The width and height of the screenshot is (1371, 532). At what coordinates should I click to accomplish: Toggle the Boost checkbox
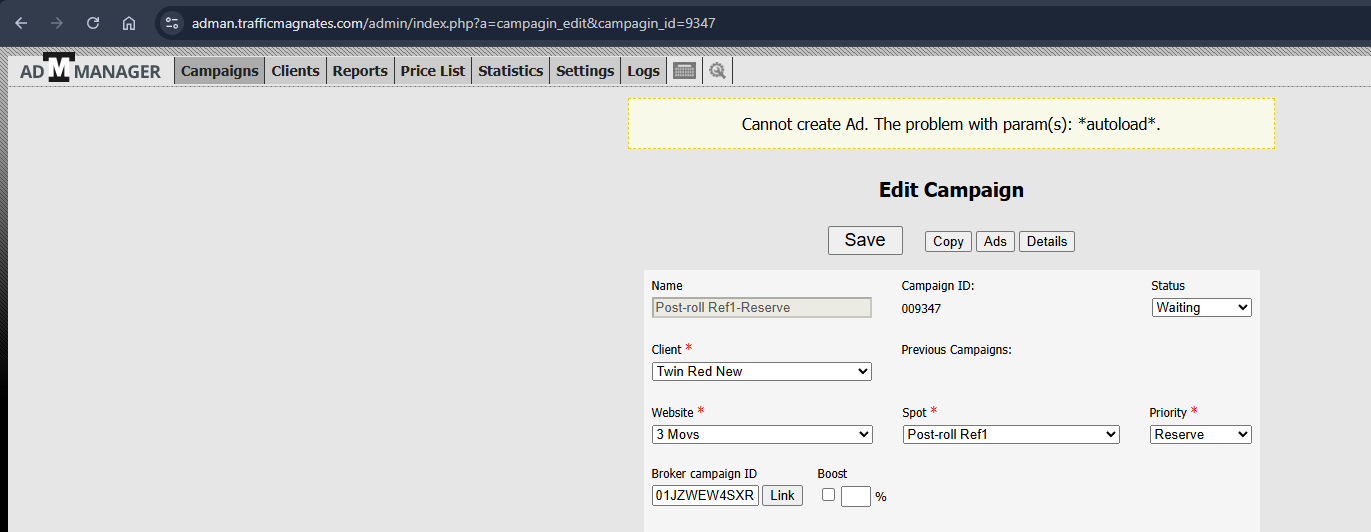point(828,494)
